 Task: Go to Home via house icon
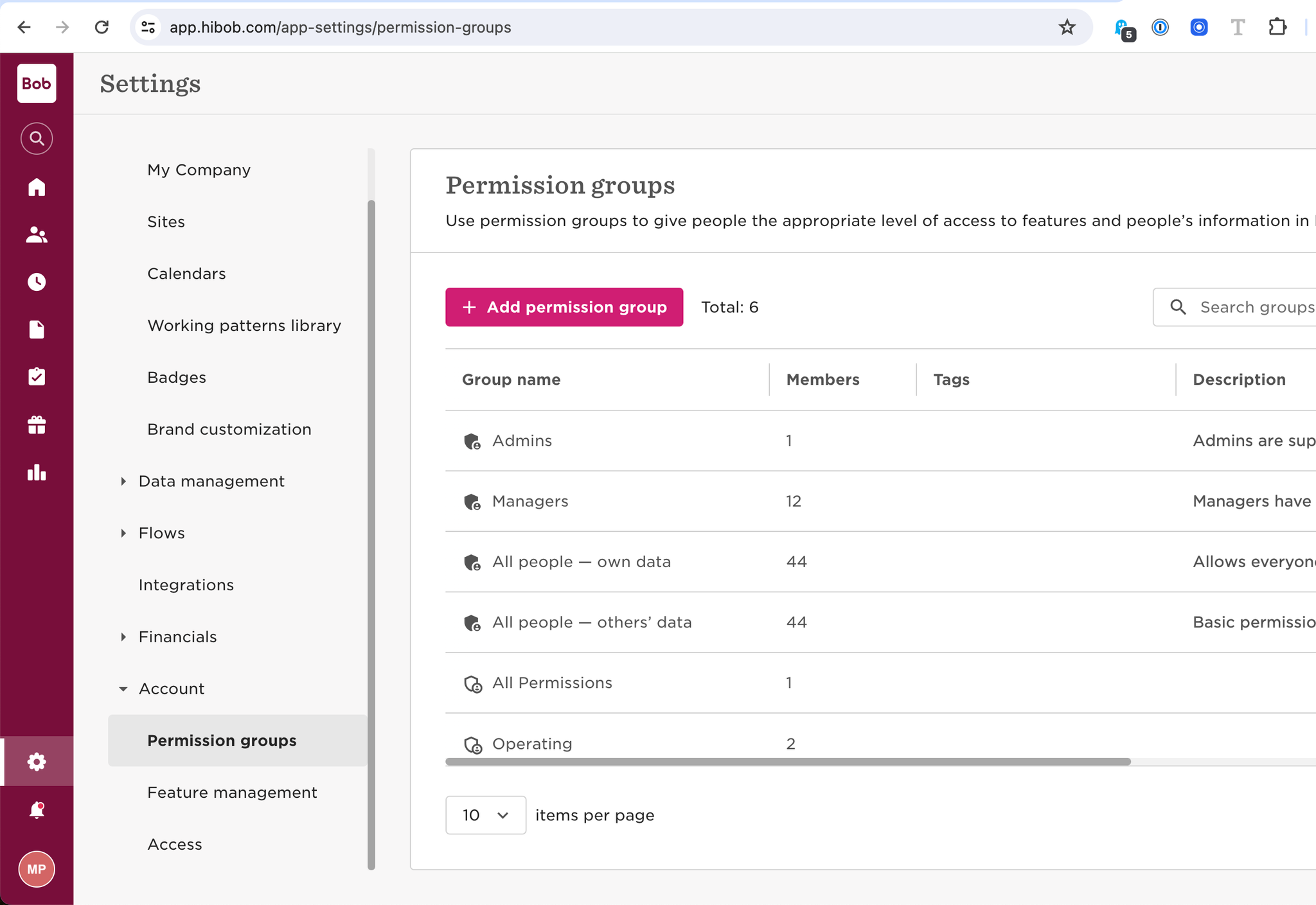37,187
